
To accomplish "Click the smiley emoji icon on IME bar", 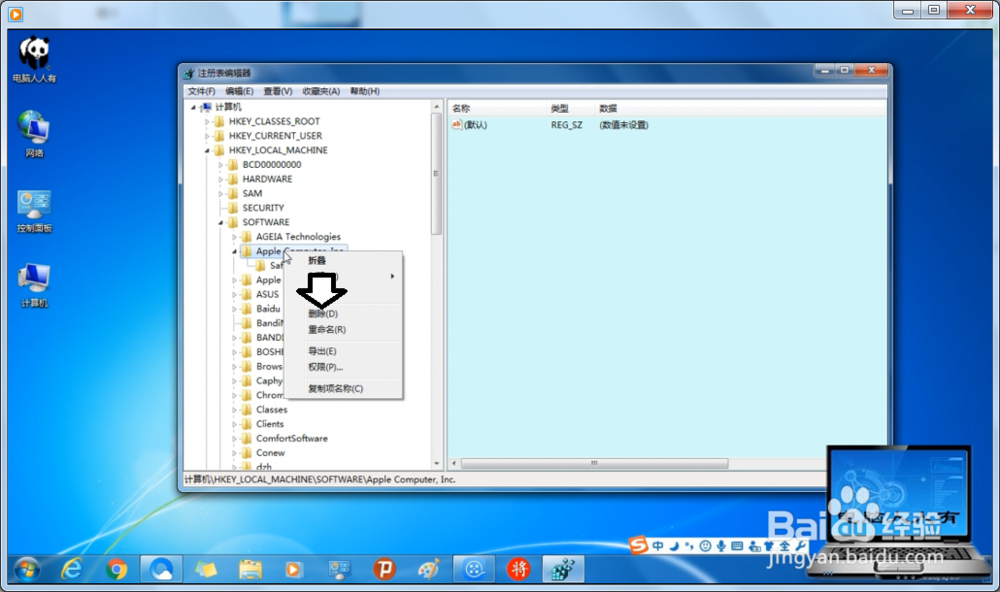I will [705, 546].
